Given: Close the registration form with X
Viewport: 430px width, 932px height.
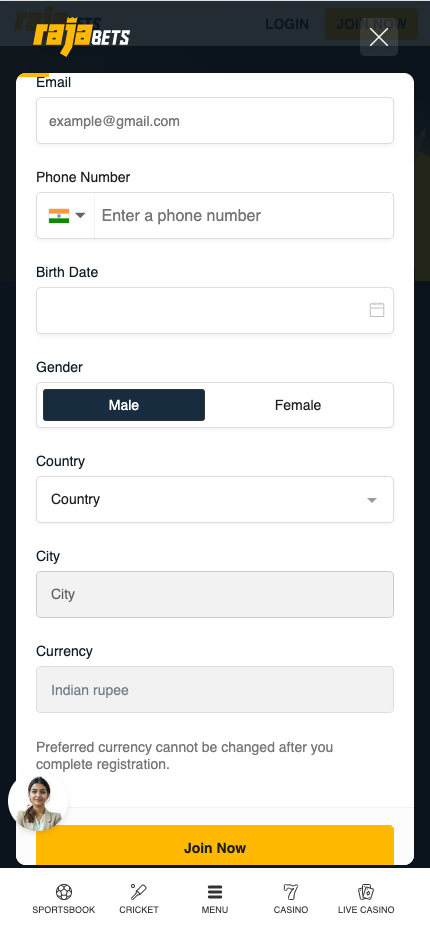Looking at the screenshot, I should pyautogui.click(x=379, y=37).
